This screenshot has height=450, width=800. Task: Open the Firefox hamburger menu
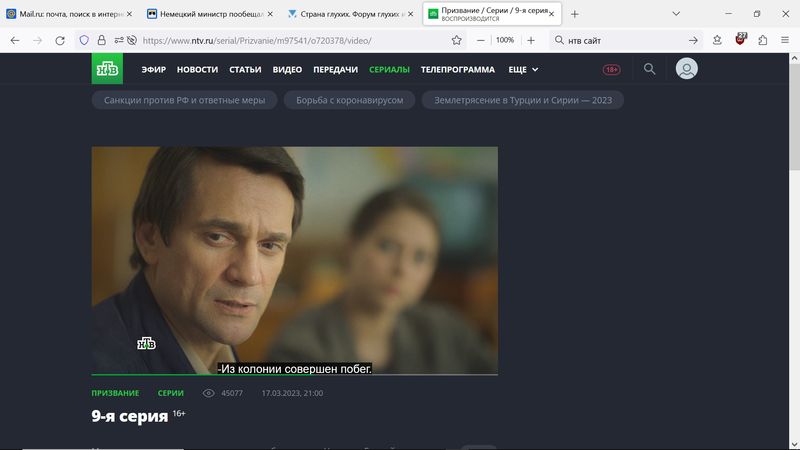(x=785, y=40)
